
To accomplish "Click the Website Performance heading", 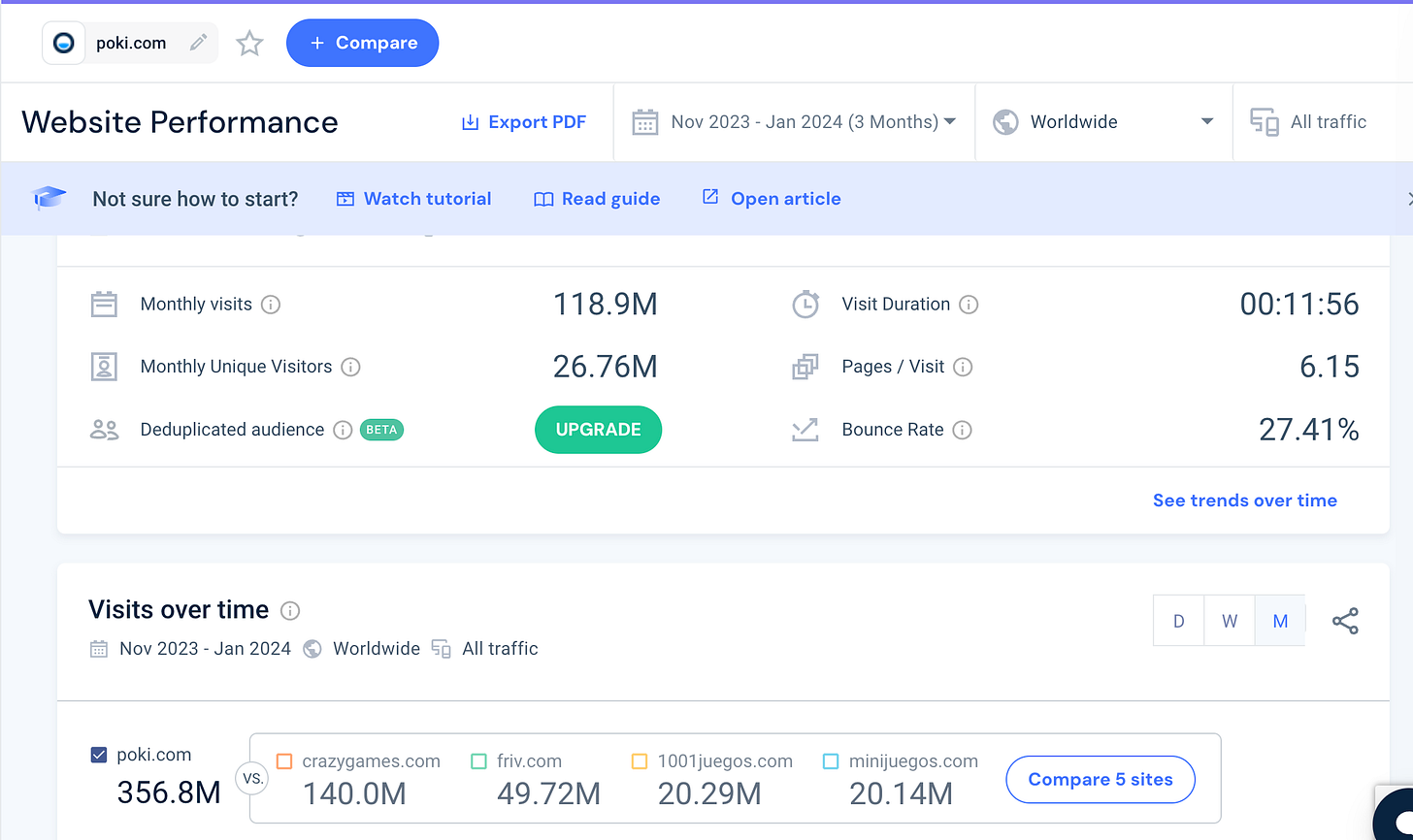I will [180, 122].
